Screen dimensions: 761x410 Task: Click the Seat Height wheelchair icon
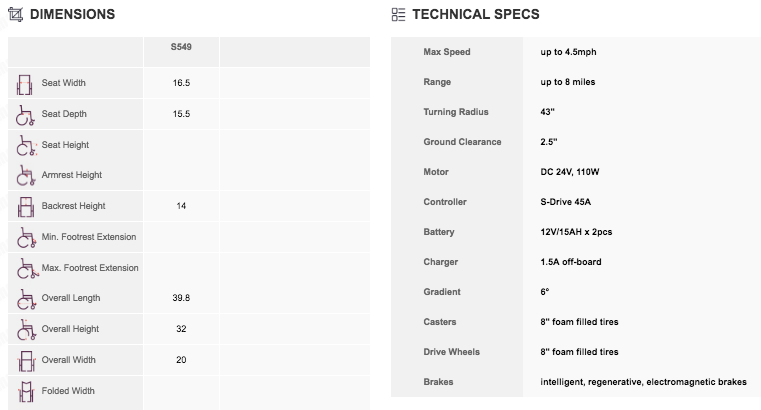[26, 146]
